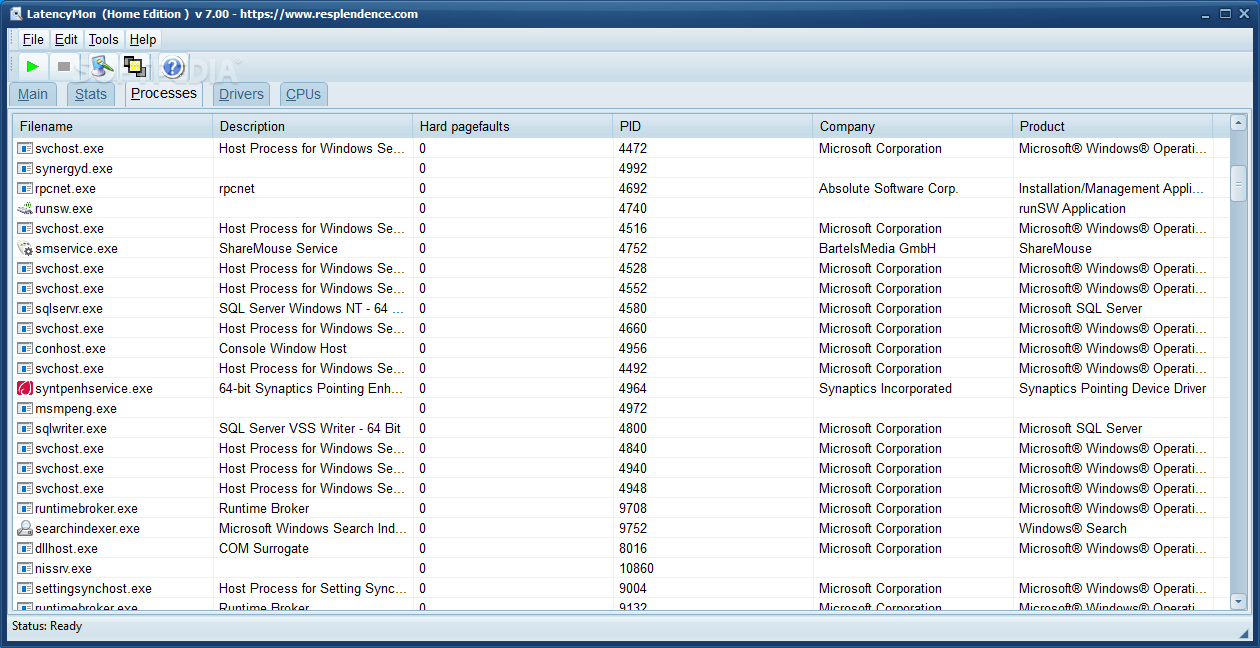Click the icon beside dllhost.exe
The width and height of the screenshot is (1260, 648).
pyautogui.click(x=25, y=548)
